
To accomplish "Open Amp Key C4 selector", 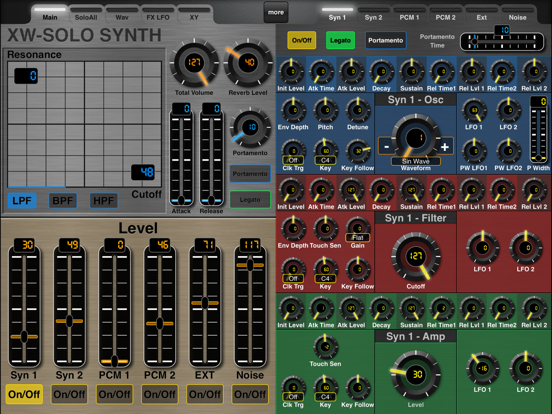I will pos(325,397).
